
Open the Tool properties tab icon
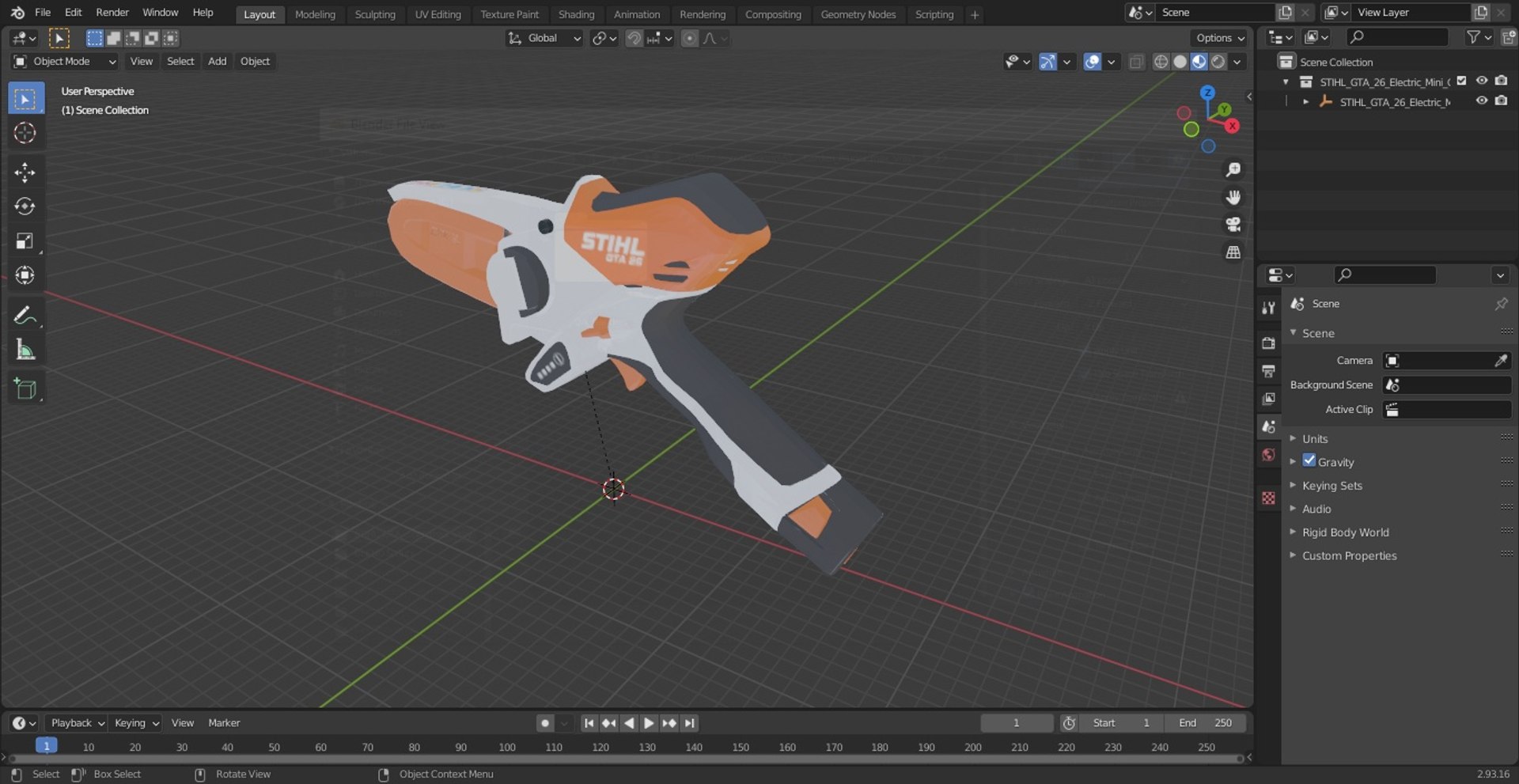[1269, 308]
